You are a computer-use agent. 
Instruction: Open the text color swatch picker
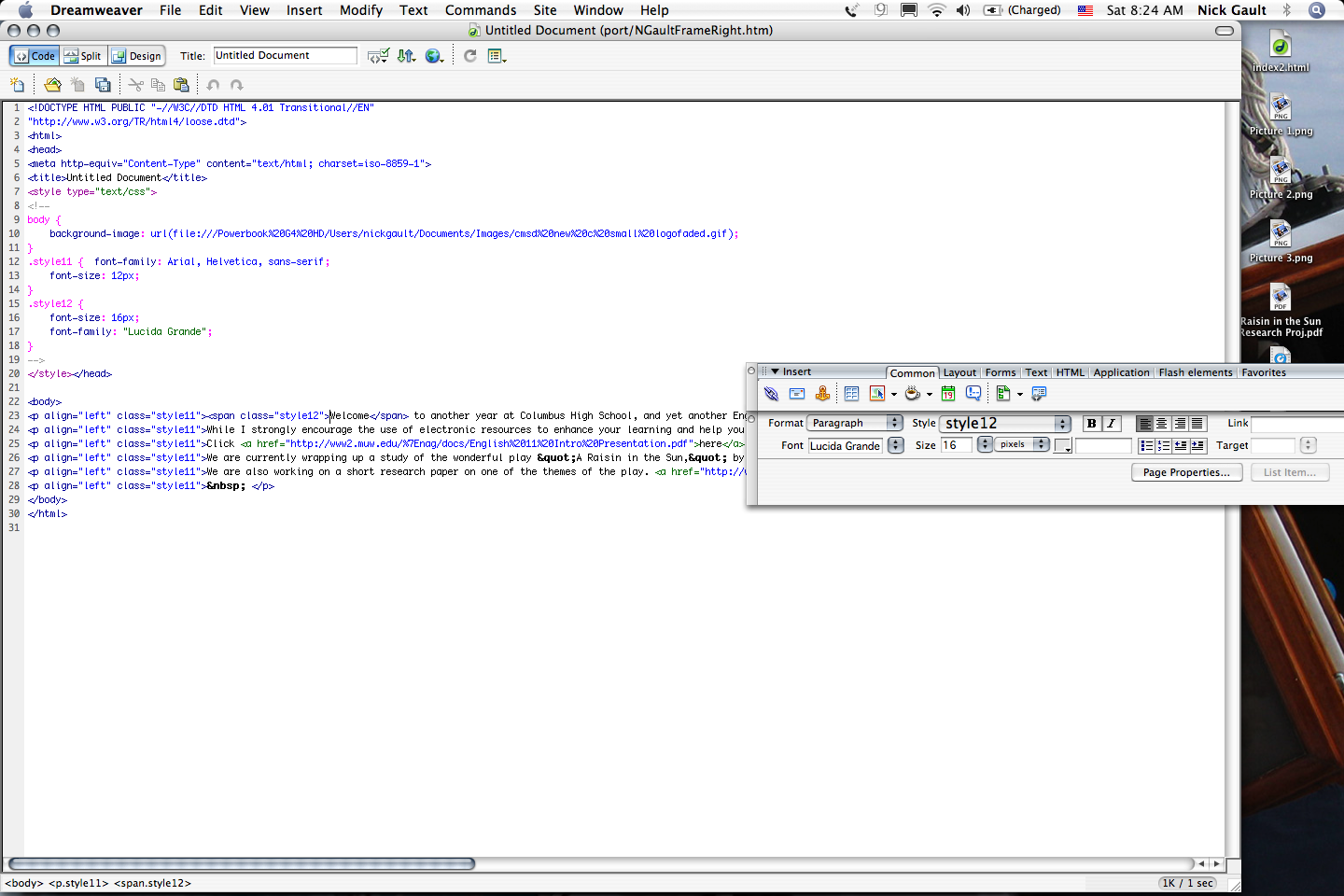point(1062,446)
